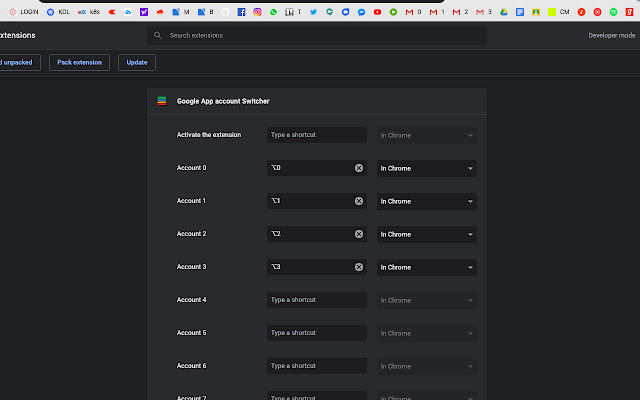
Task: Click the Pack extension button
Action: (80, 62)
